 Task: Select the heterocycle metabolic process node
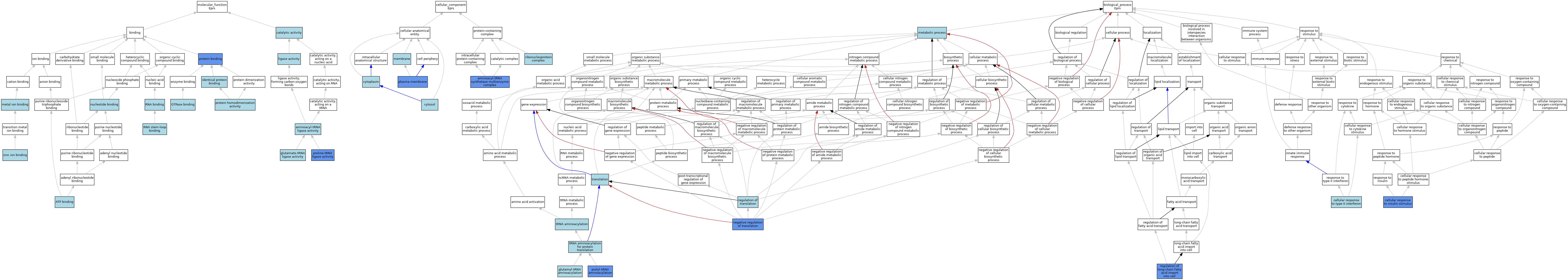[x=771, y=82]
